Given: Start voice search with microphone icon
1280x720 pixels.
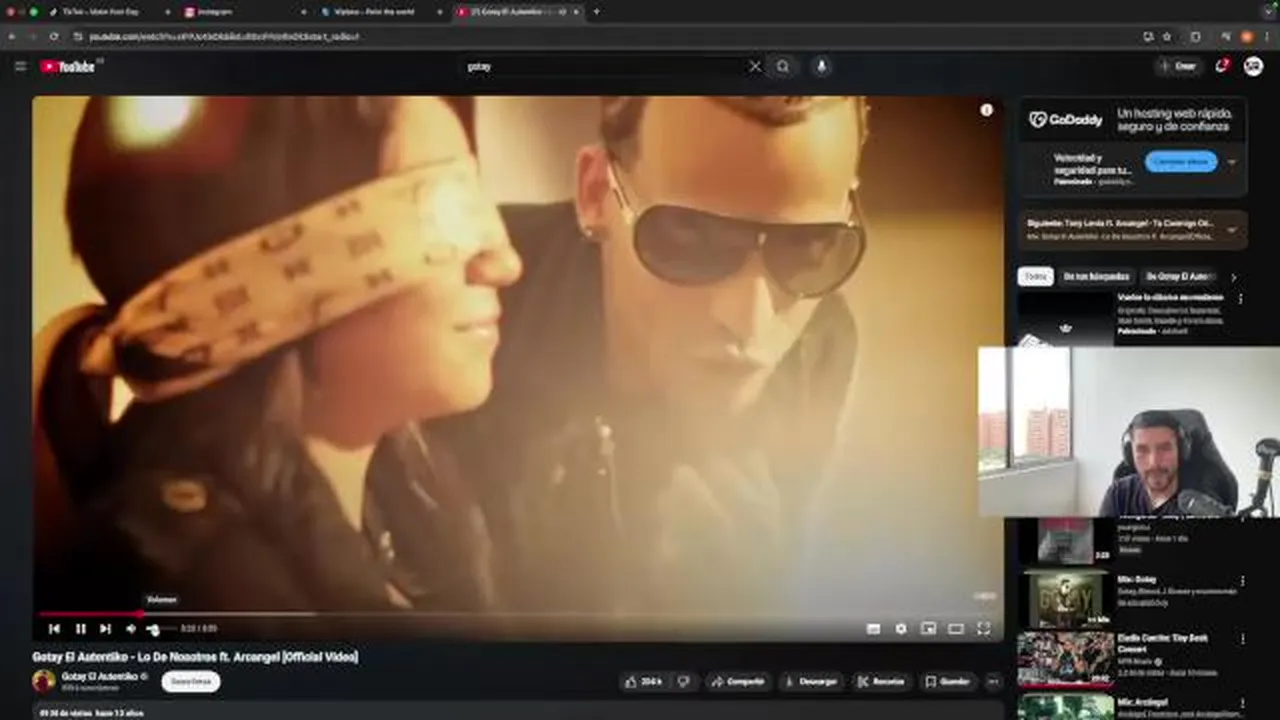Looking at the screenshot, I should [x=821, y=66].
